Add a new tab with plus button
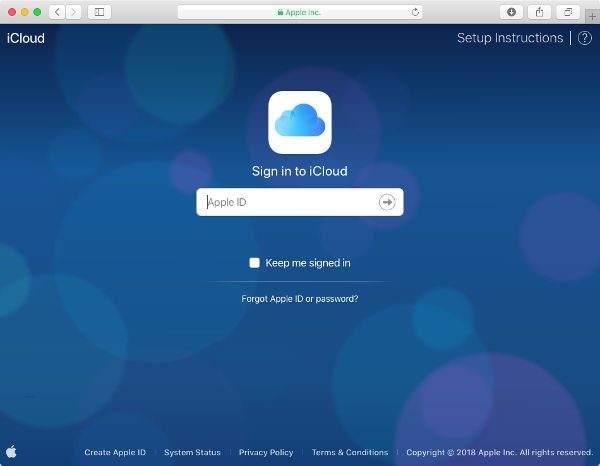The width and height of the screenshot is (600, 466). (x=592, y=16)
